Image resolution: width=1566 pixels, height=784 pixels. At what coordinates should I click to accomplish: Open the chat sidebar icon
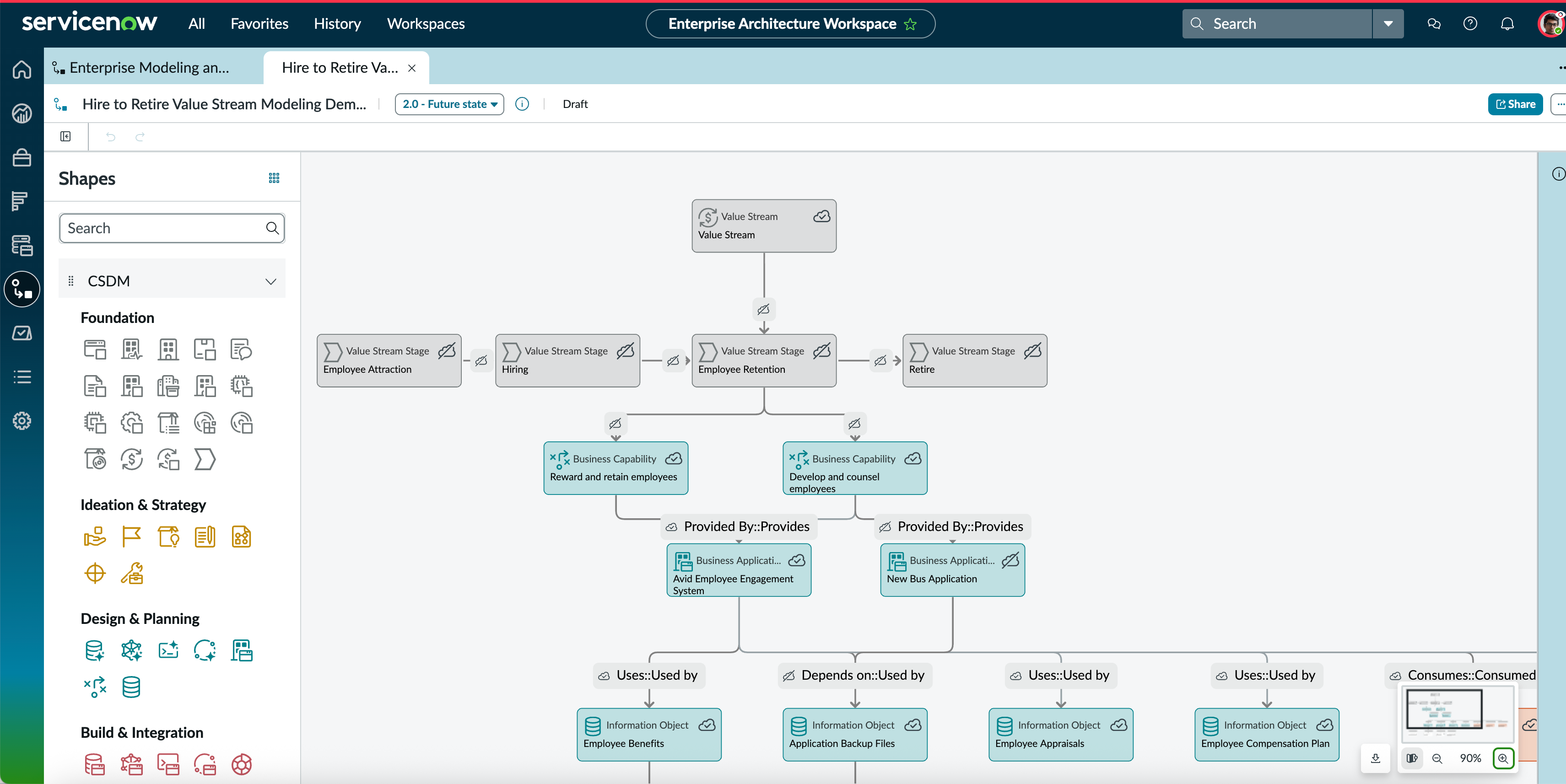pyautogui.click(x=1433, y=24)
